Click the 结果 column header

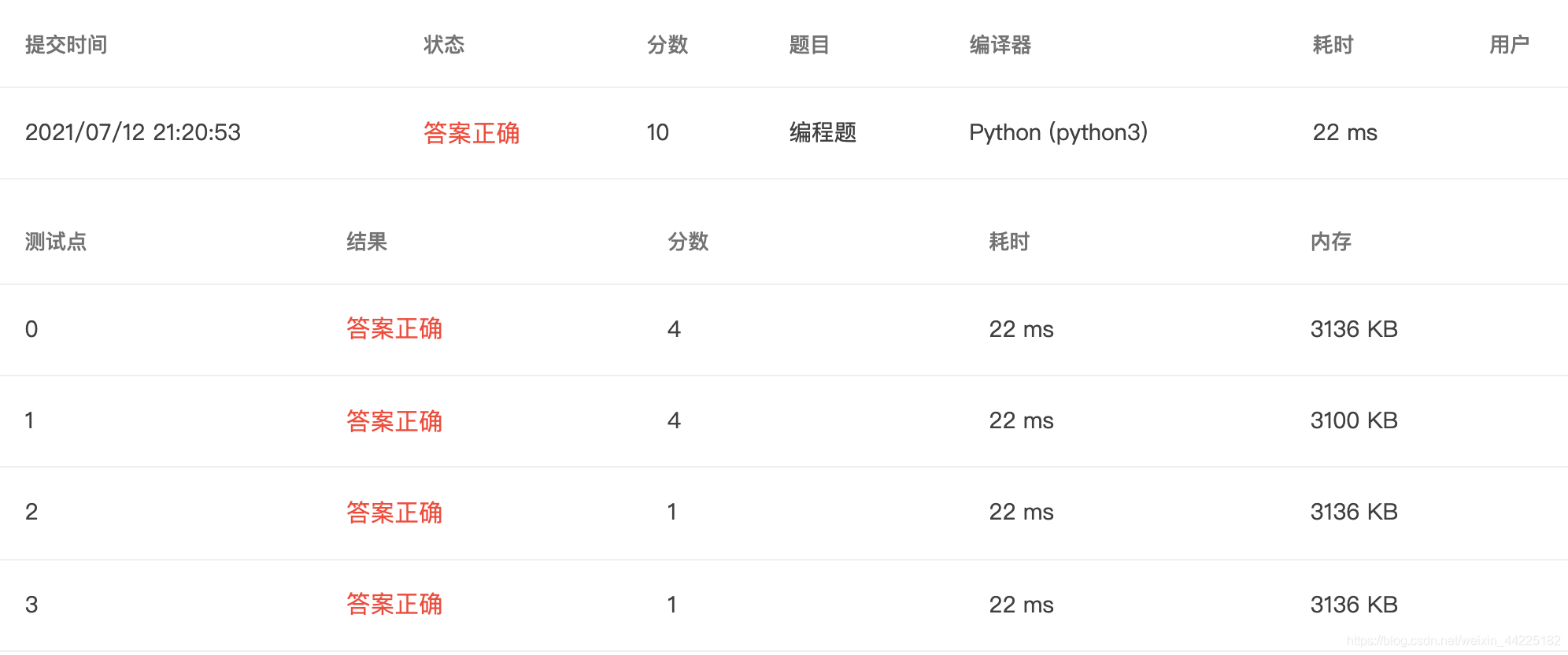[x=367, y=242]
